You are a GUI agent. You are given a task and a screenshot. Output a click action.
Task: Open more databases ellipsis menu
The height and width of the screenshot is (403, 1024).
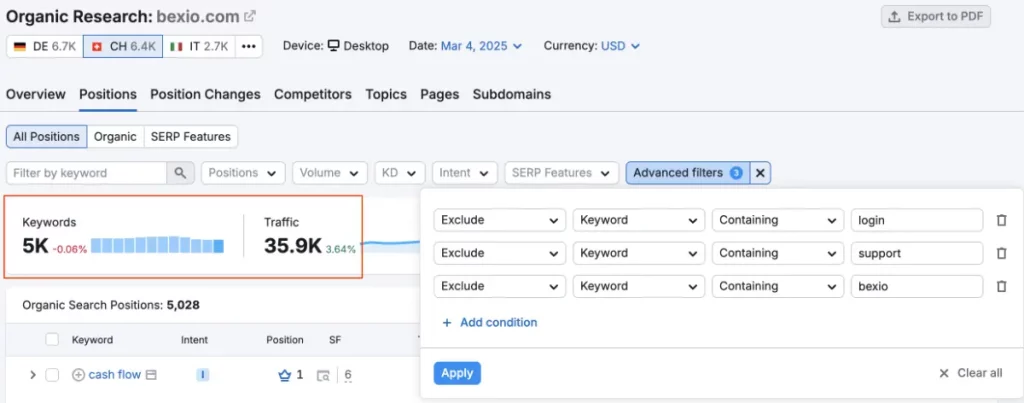(248, 46)
